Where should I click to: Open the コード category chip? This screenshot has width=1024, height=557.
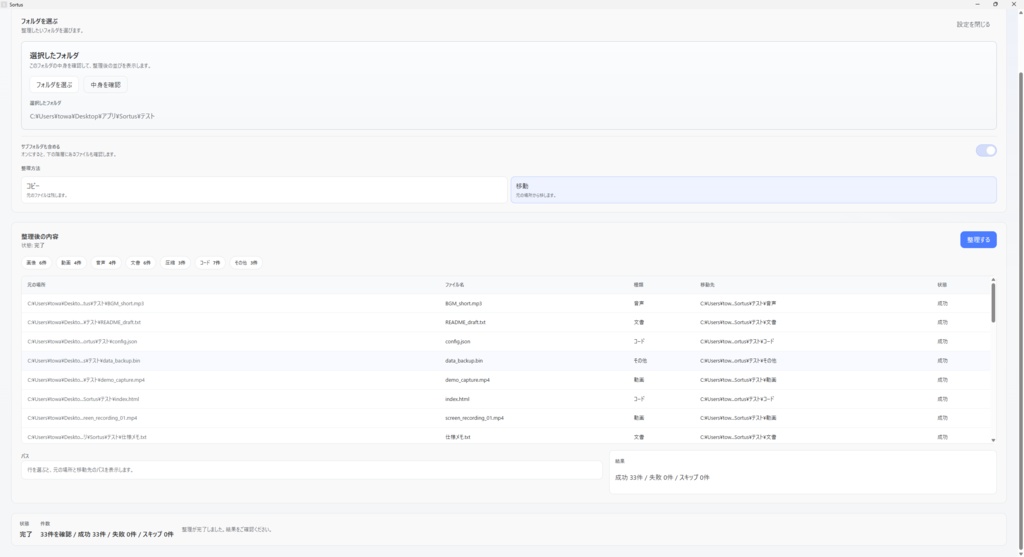pyautogui.click(x=209, y=262)
